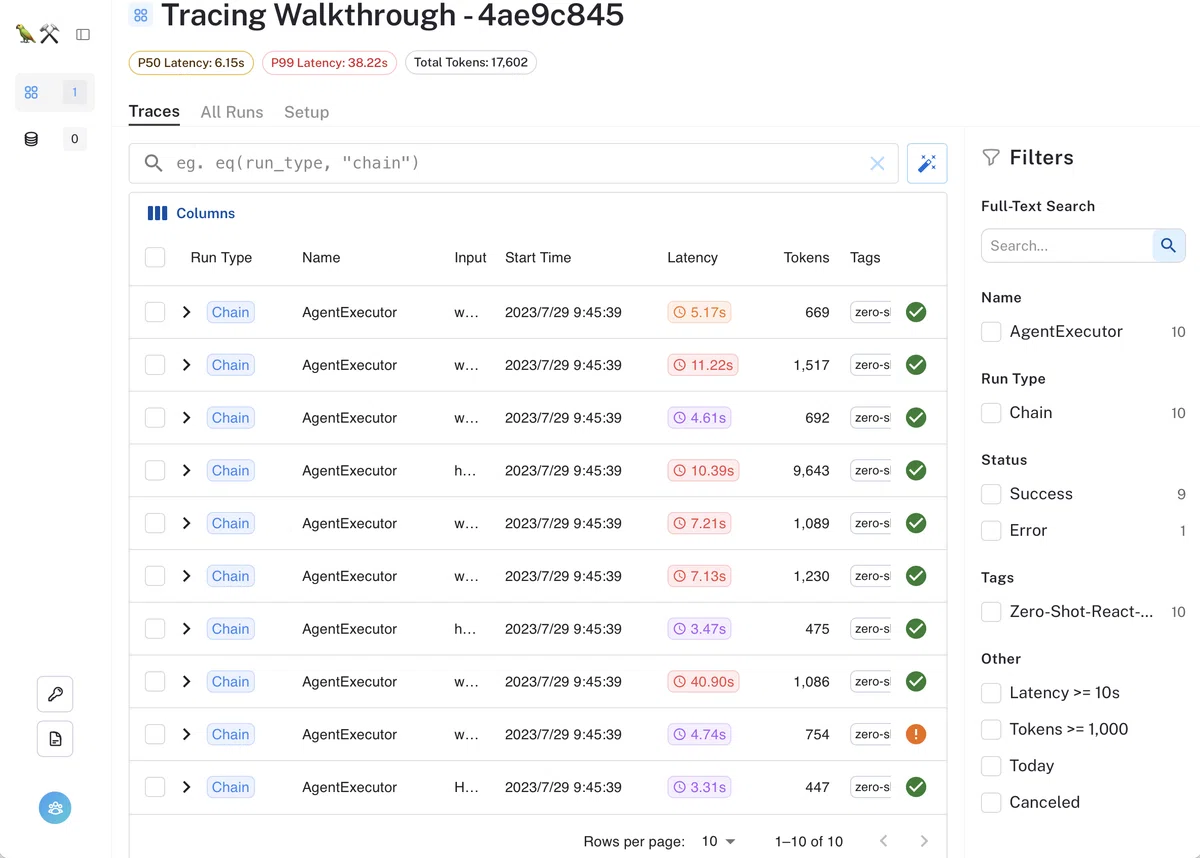Open the organization avatar icon

(x=55, y=807)
